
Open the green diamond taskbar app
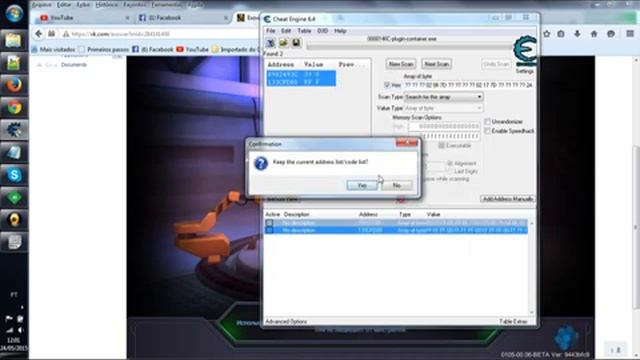(x=14, y=198)
